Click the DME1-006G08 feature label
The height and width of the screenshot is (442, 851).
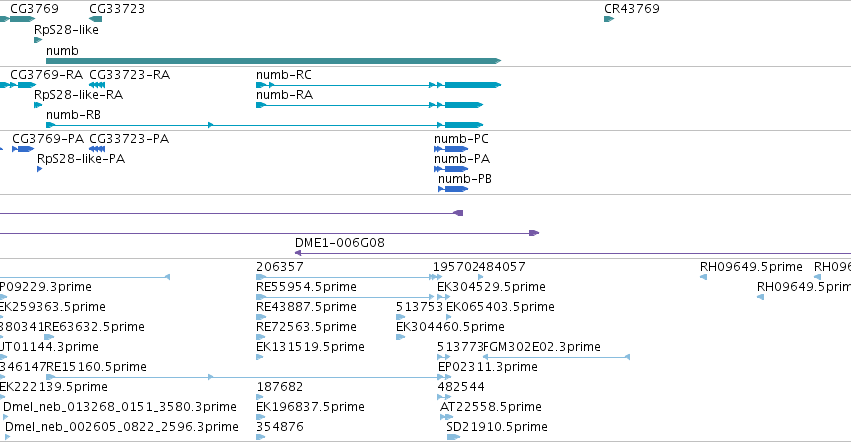point(340,243)
